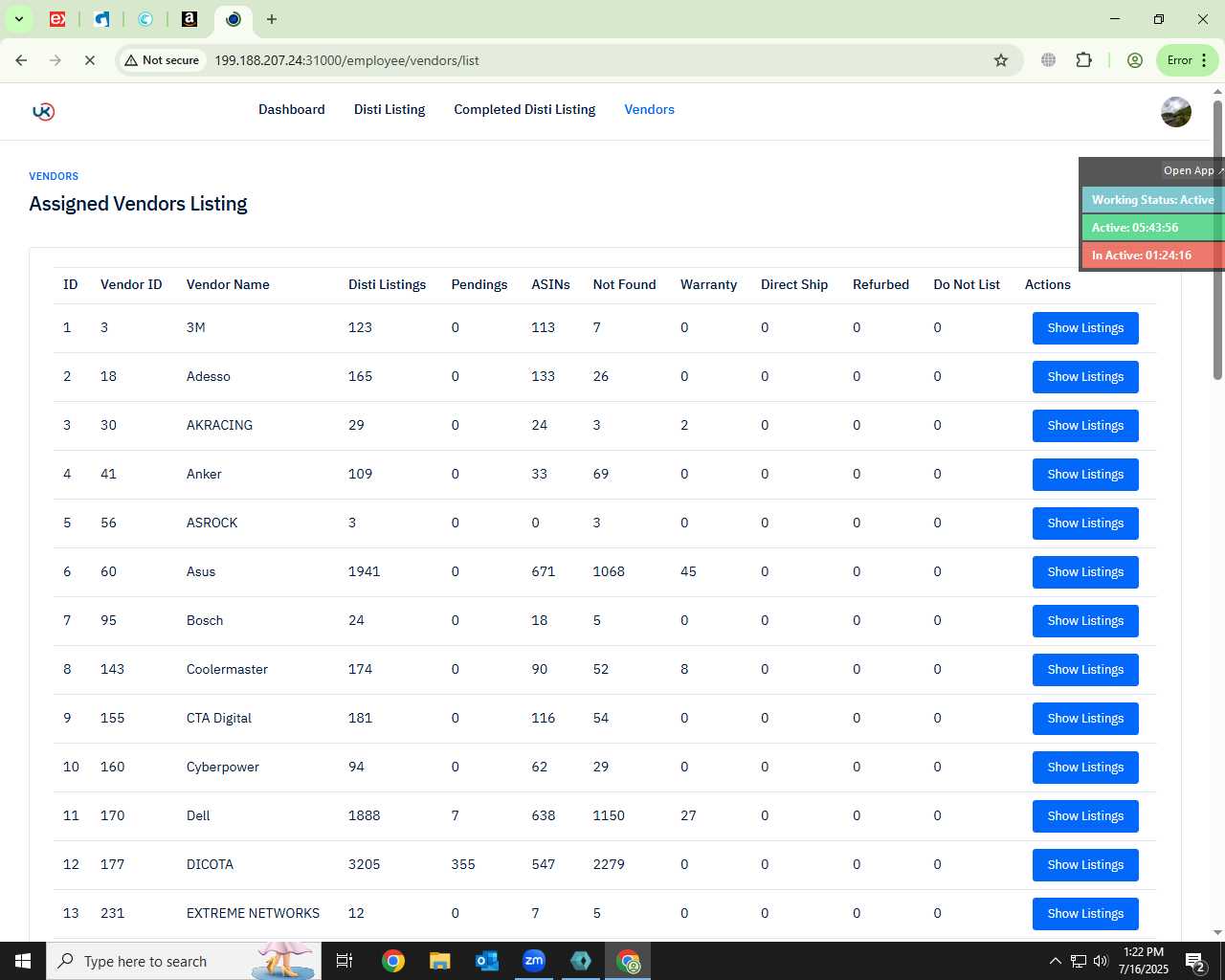Open the browser tab search dropdown arrow
This screenshot has width=1225, height=980.
pos(18,19)
